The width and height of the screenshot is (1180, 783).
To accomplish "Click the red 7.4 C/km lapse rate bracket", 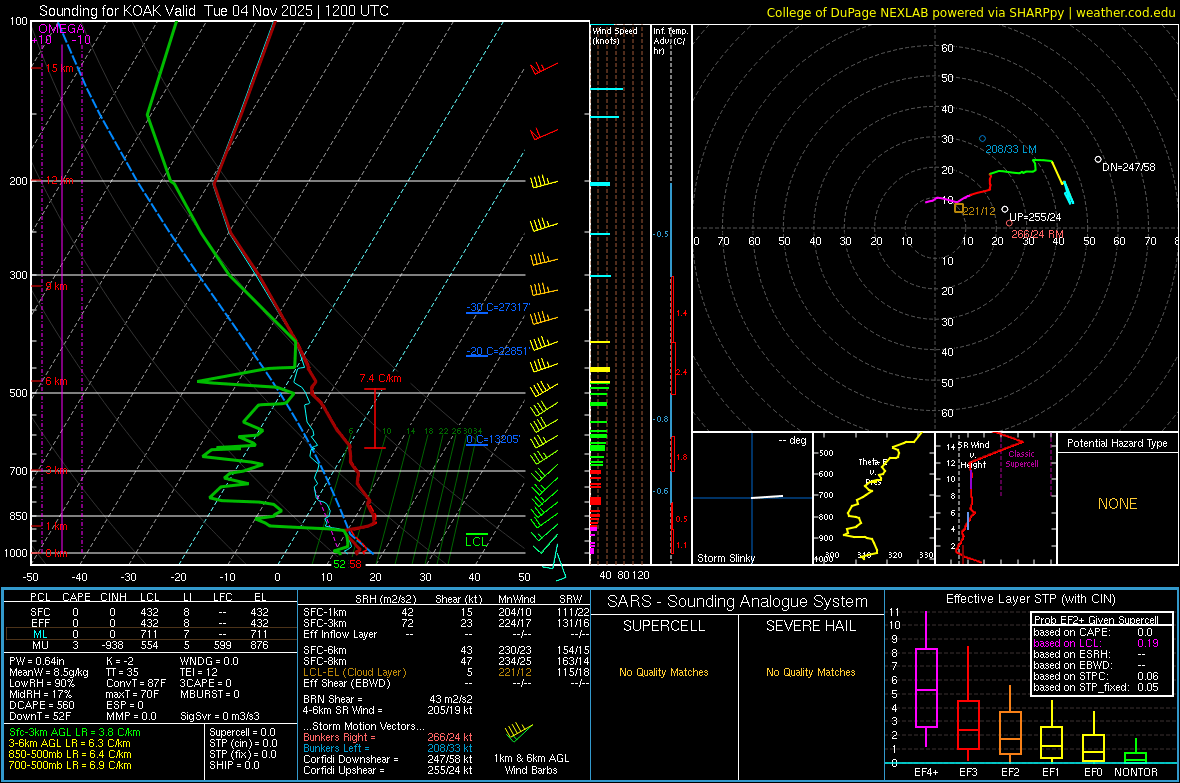I will pos(375,419).
